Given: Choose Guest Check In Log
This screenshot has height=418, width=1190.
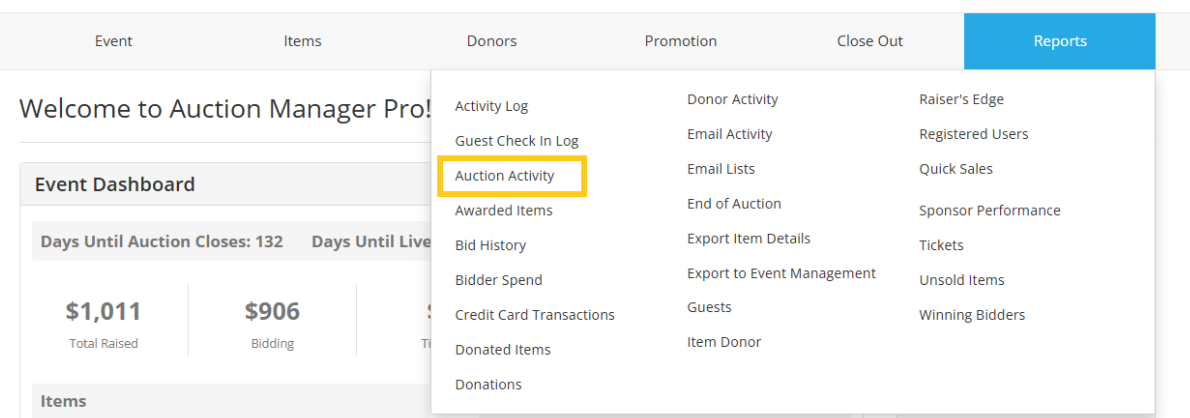Looking at the screenshot, I should click(517, 141).
